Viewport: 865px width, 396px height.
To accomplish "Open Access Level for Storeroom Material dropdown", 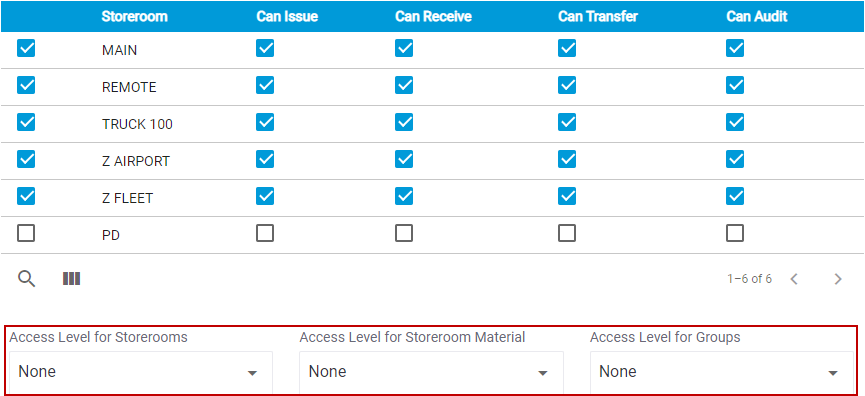I will [431, 372].
